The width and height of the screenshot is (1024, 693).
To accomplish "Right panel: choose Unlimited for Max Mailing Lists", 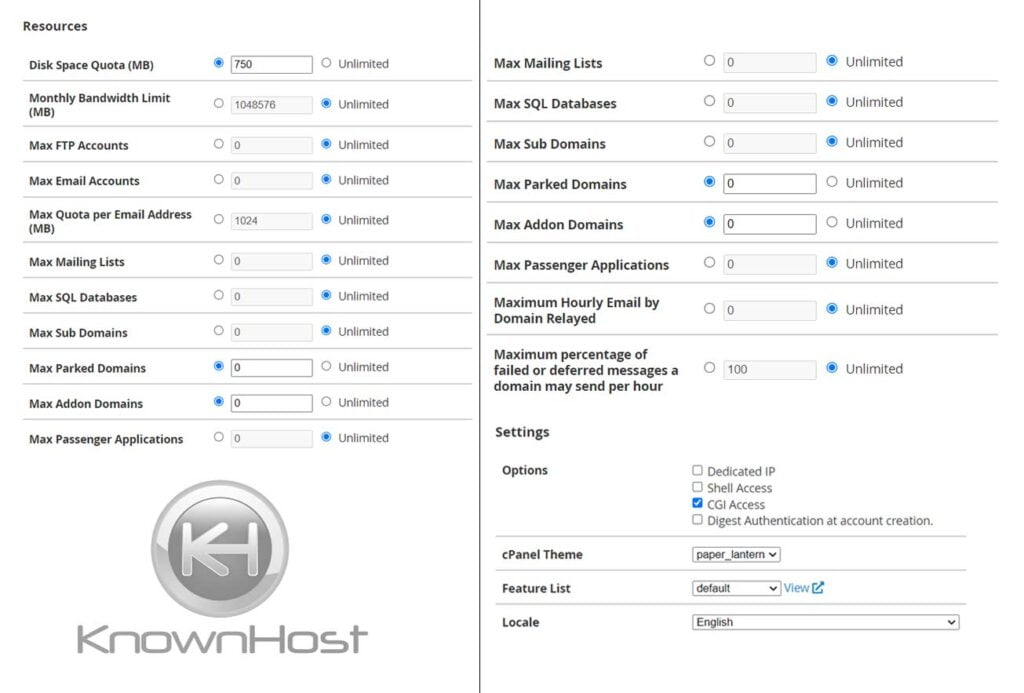I will tap(832, 61).
